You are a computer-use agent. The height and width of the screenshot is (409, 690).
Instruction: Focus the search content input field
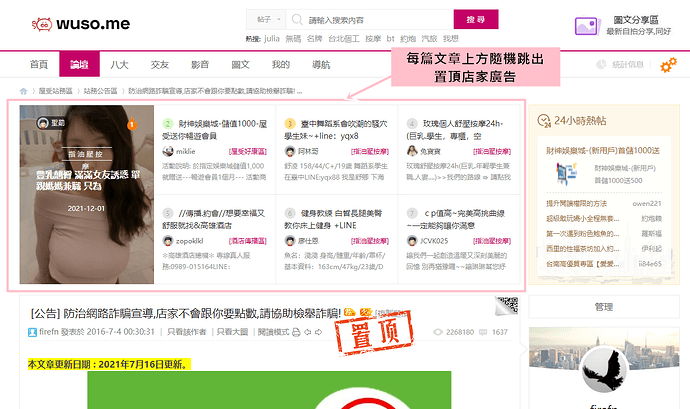point(370,20)
